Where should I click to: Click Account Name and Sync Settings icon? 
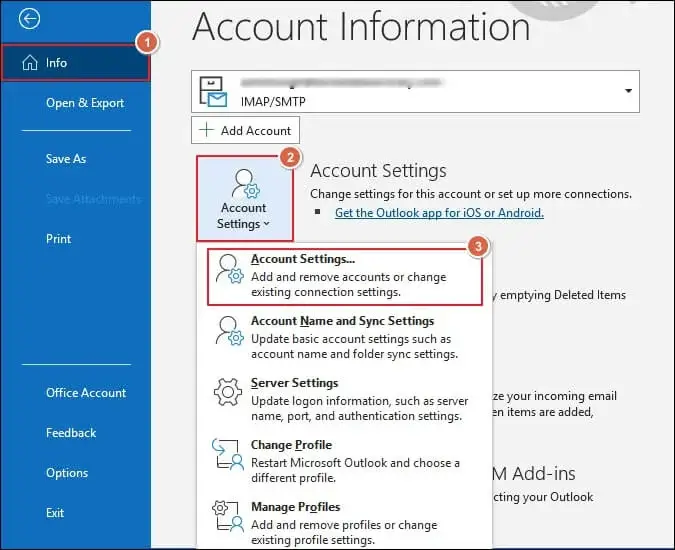tap(229, 331)
